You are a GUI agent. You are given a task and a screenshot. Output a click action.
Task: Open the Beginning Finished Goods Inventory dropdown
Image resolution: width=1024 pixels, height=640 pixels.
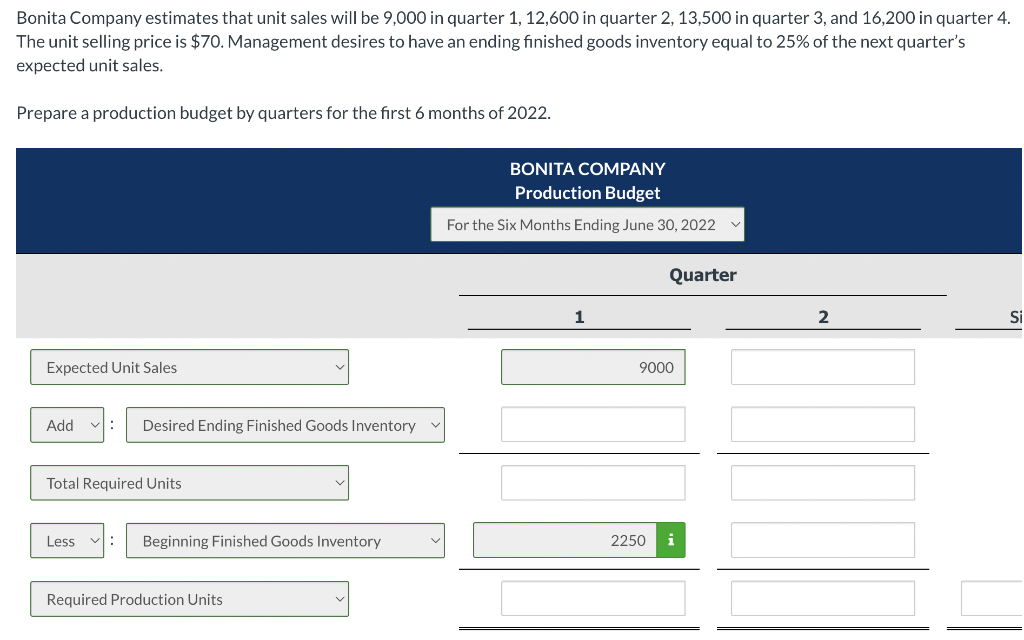click(x=285, y=540)
